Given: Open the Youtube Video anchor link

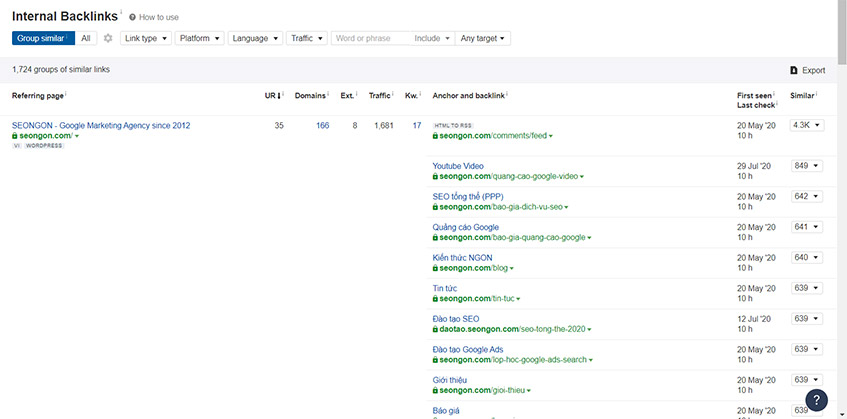Looking at the screenshot, I should 458,166.
